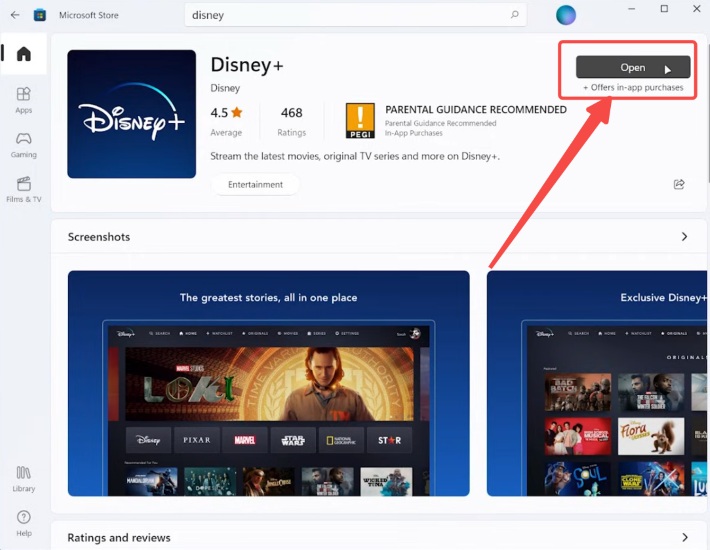Maximize the Microsoft Store window
Viewport: 710px width, 550px height.
point(664,9)
